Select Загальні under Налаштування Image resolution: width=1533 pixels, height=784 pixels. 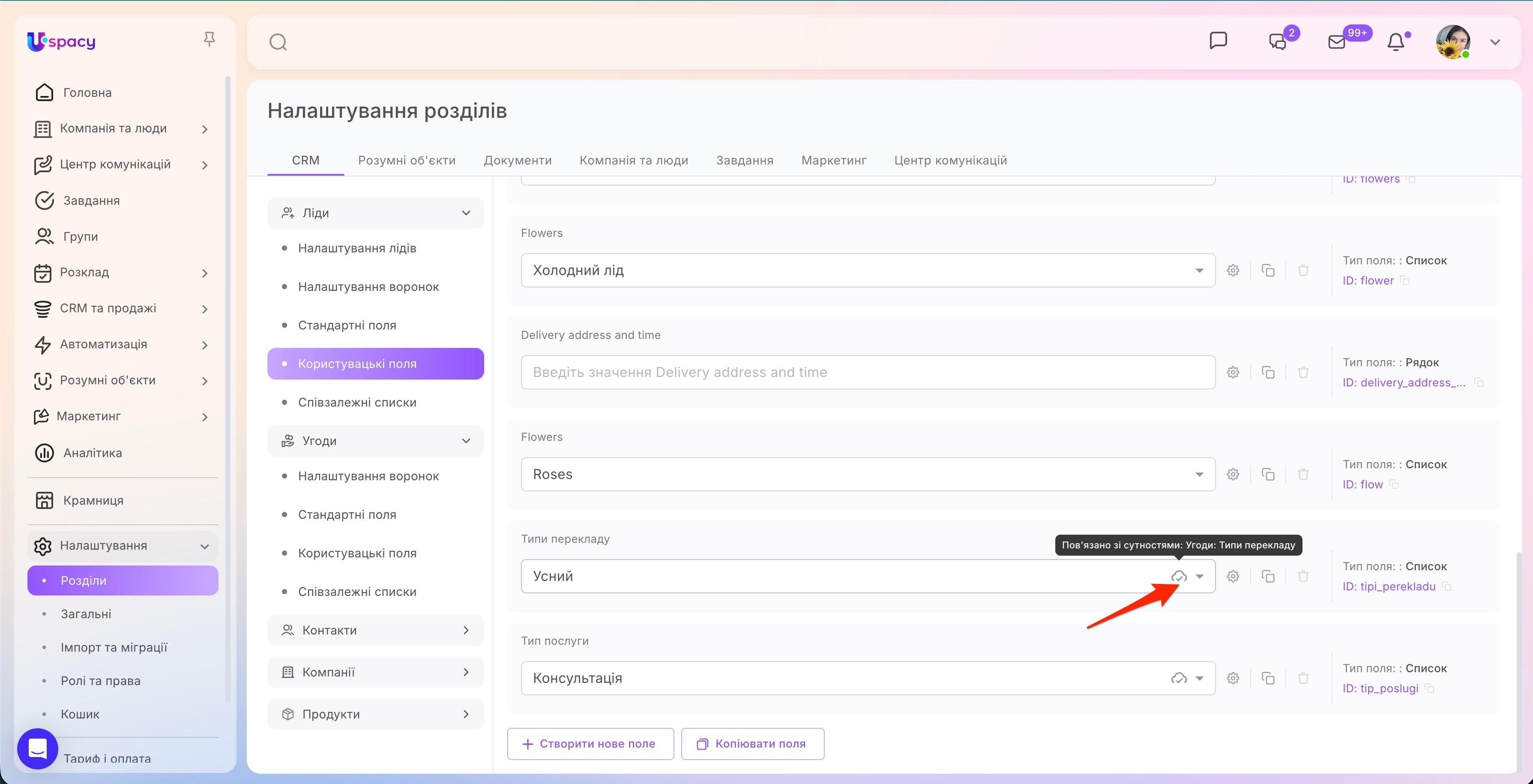[x=86, y=614]
